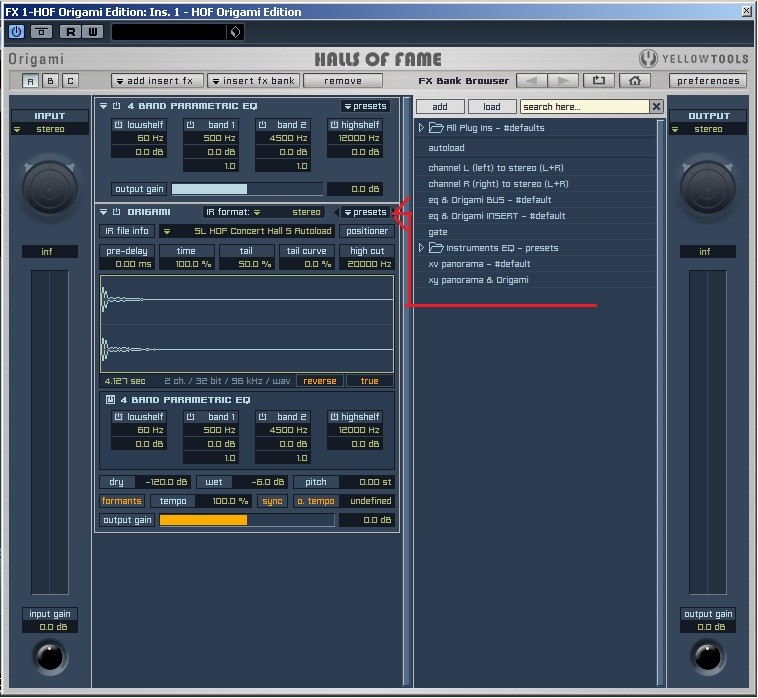Go back in FX Bank Browser
This screenshot has width=758, height=698.
531,81
